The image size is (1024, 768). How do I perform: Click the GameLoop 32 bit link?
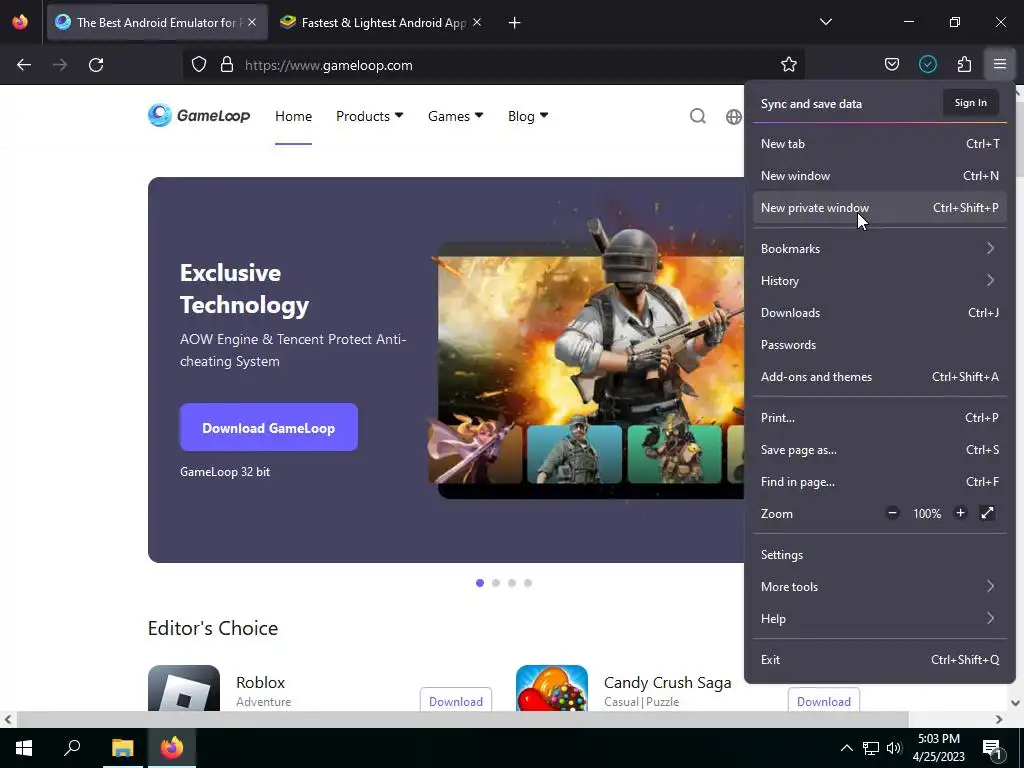point(225,472)
